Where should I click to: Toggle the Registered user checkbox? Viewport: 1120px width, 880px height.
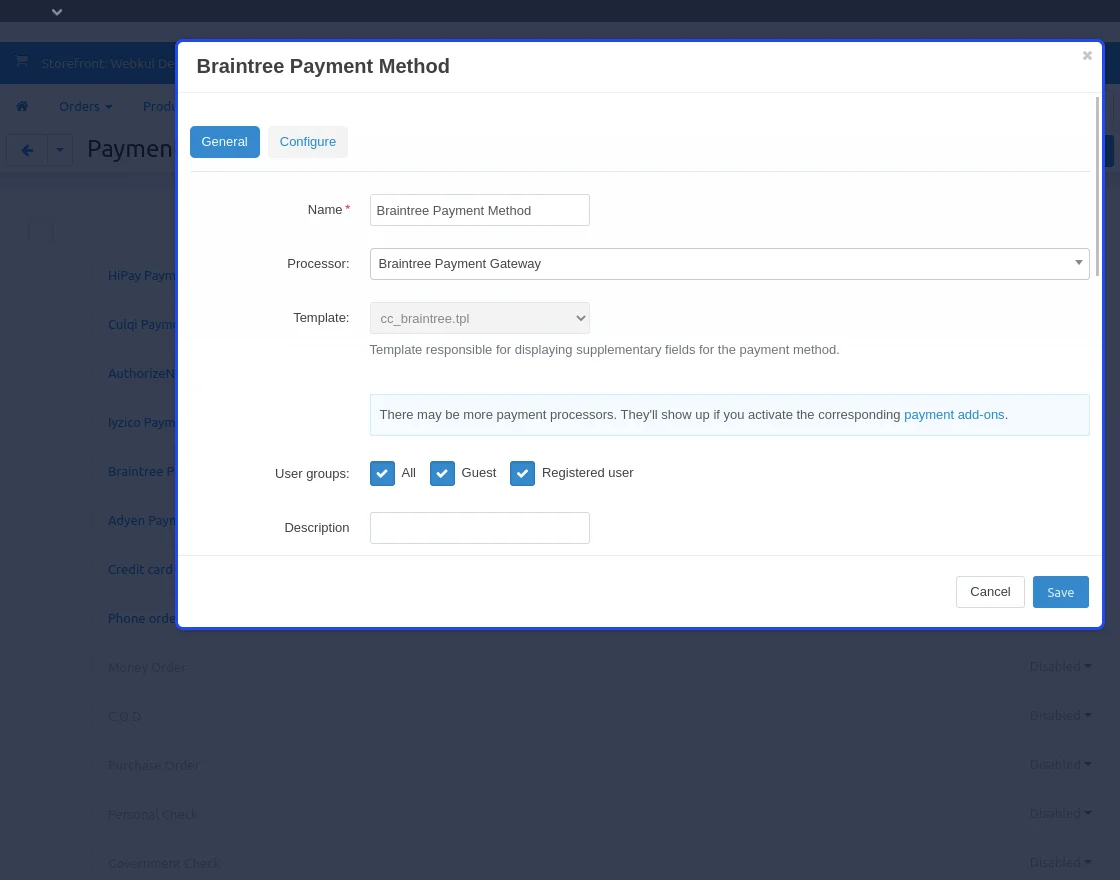pos(522,473)
